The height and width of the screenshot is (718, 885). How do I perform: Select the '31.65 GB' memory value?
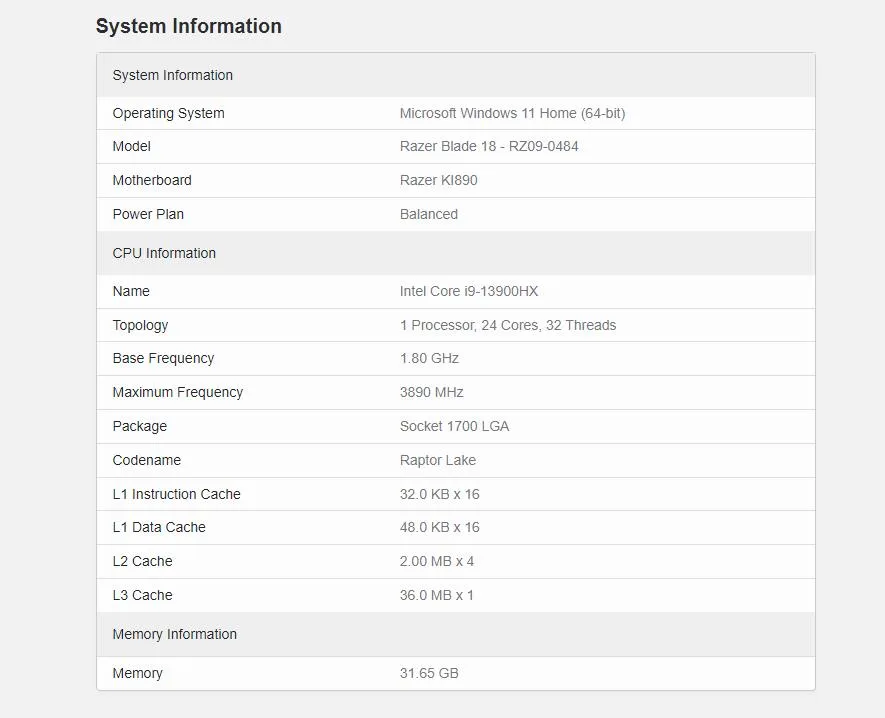429,673
